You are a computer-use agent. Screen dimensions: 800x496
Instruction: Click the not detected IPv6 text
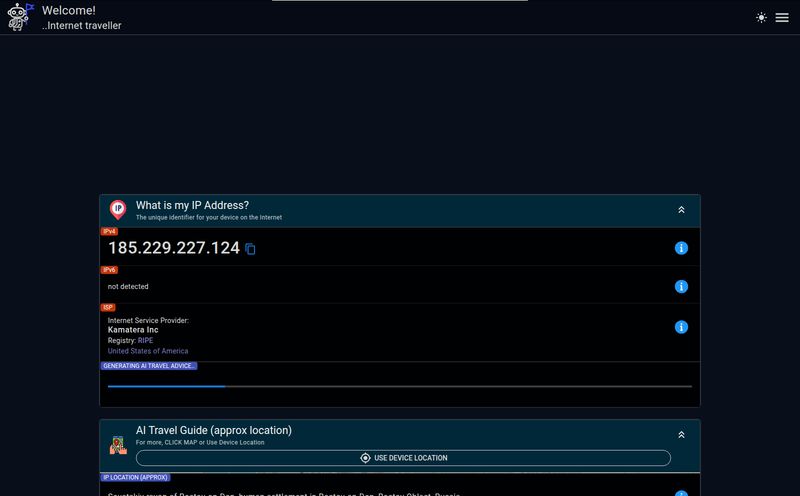click(x=128, y=287)
